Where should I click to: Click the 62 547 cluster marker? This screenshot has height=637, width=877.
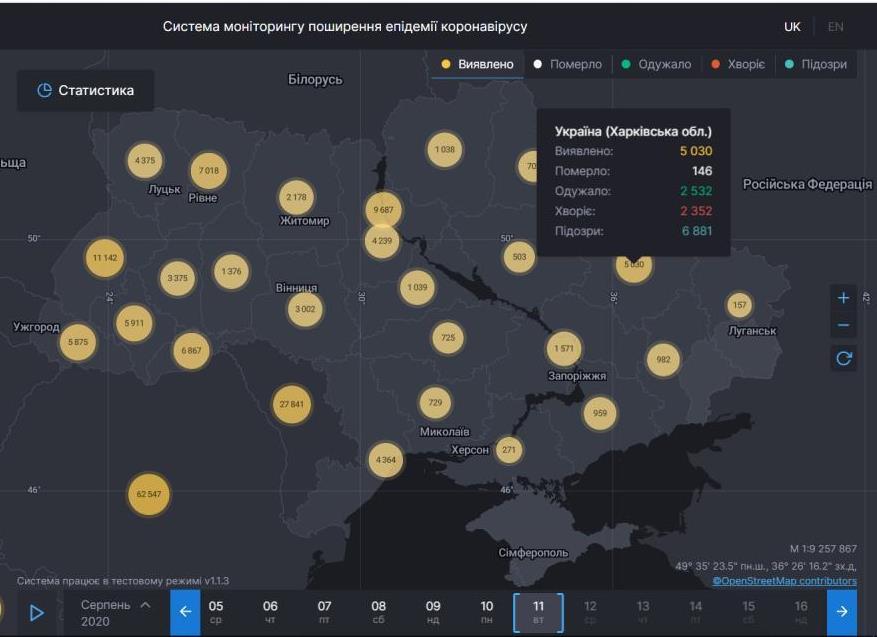pyautogui.click(x=148, y=494)
